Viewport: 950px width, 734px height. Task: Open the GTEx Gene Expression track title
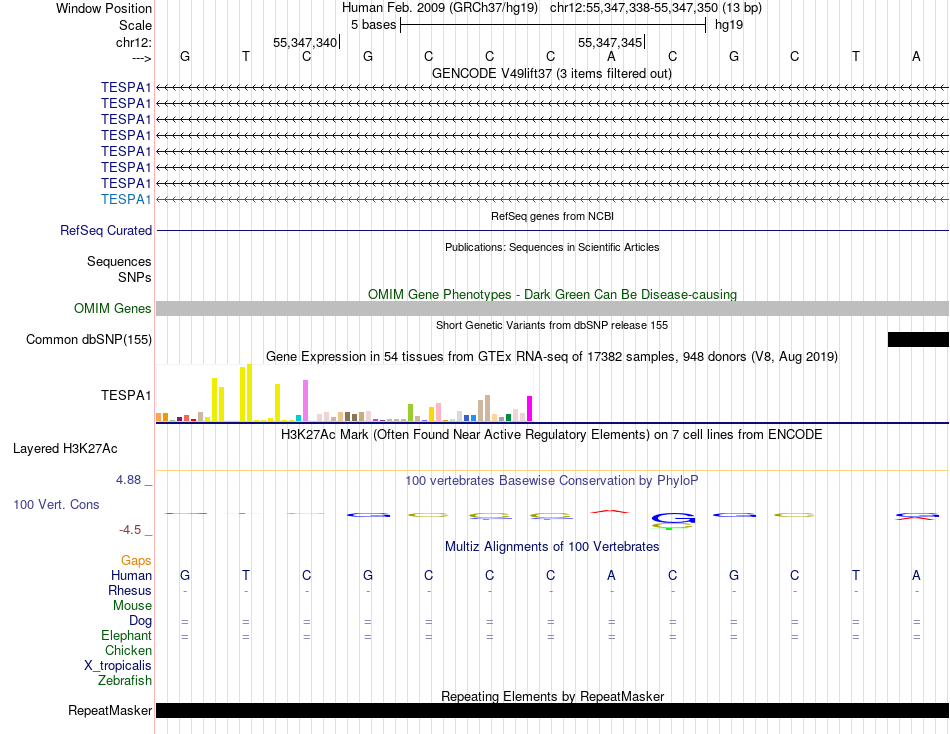(552, 356)
